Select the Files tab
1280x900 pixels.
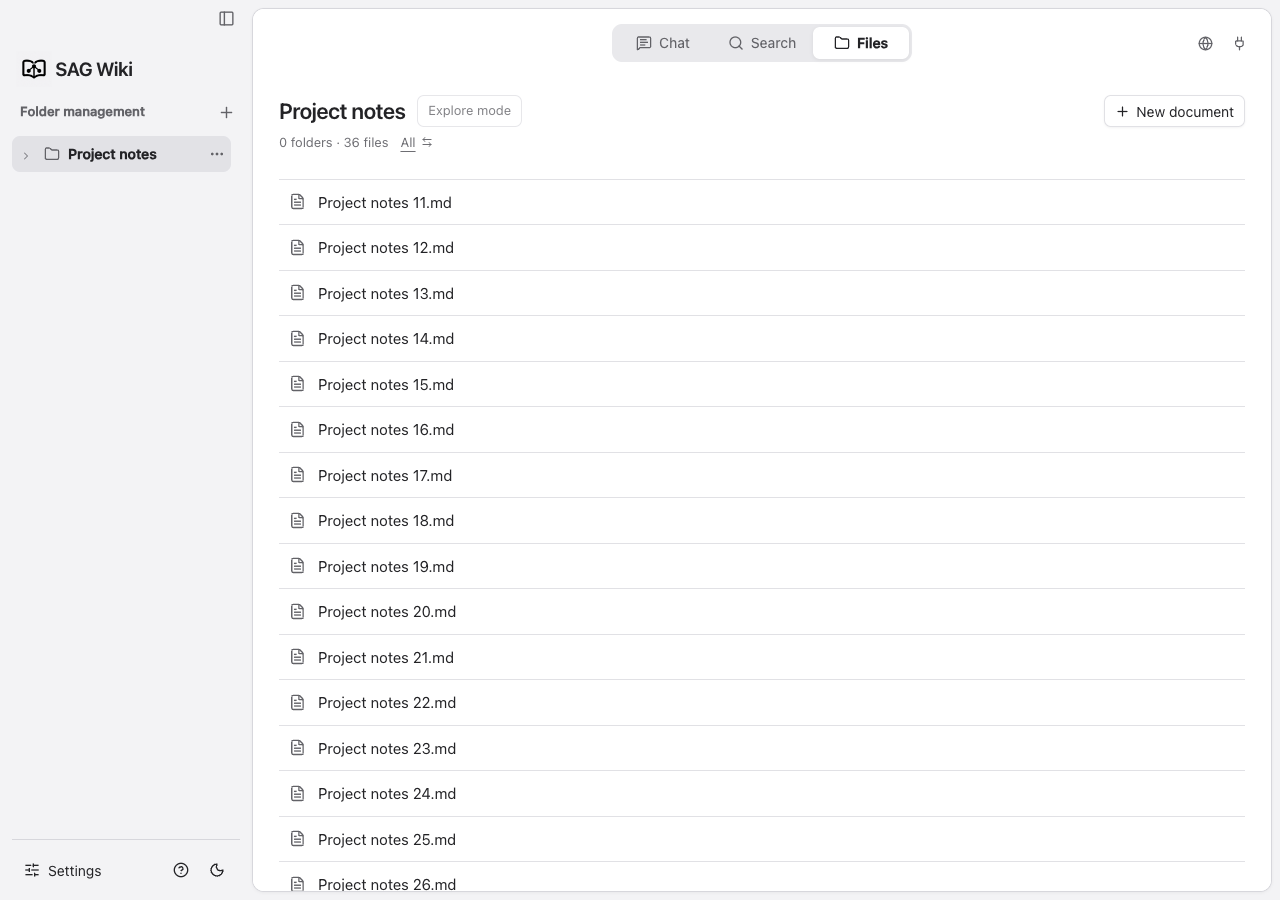coord(861,43)
